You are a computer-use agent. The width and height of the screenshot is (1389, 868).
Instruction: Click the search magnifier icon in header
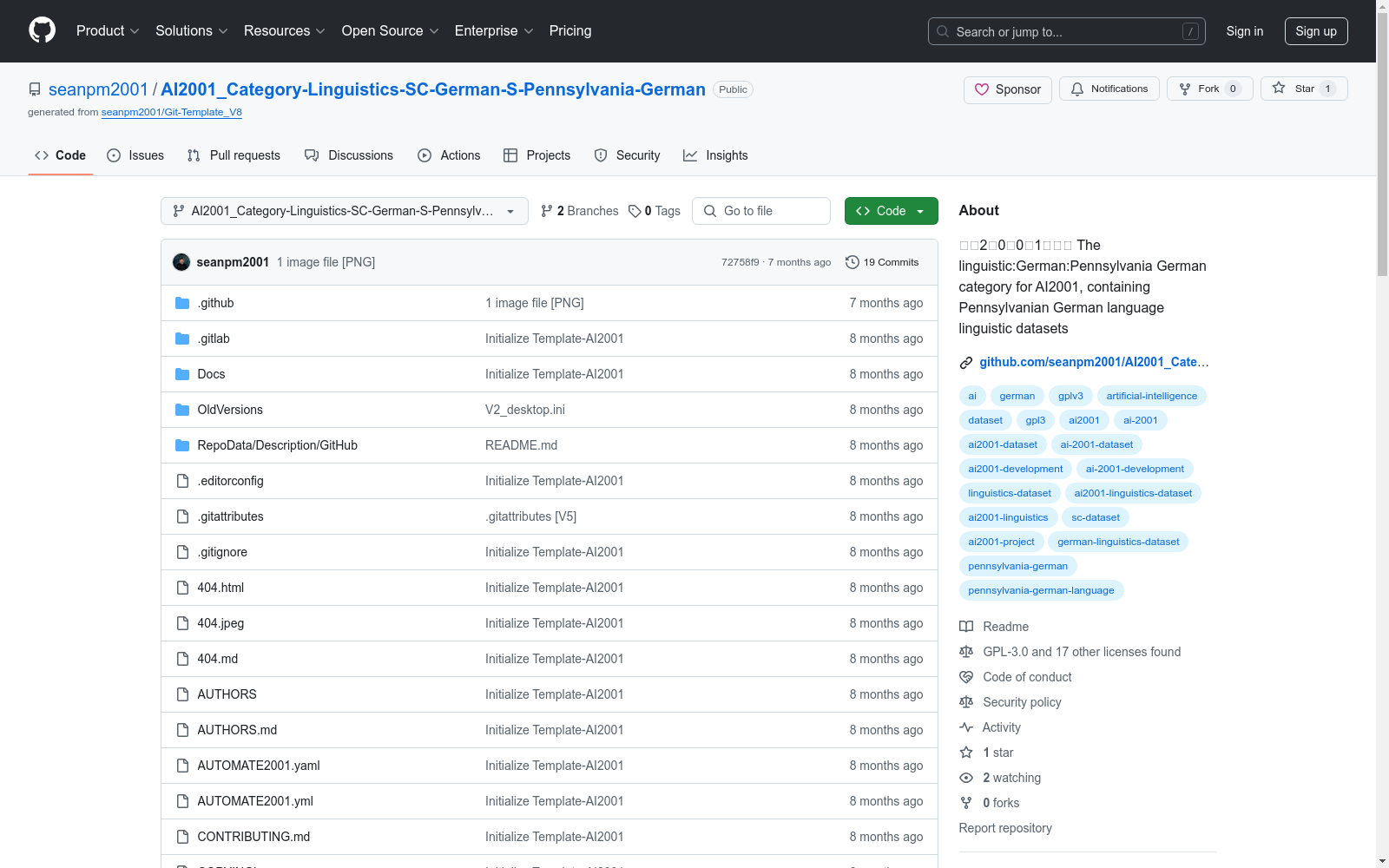pyautogui.click(x=943, y=31)
